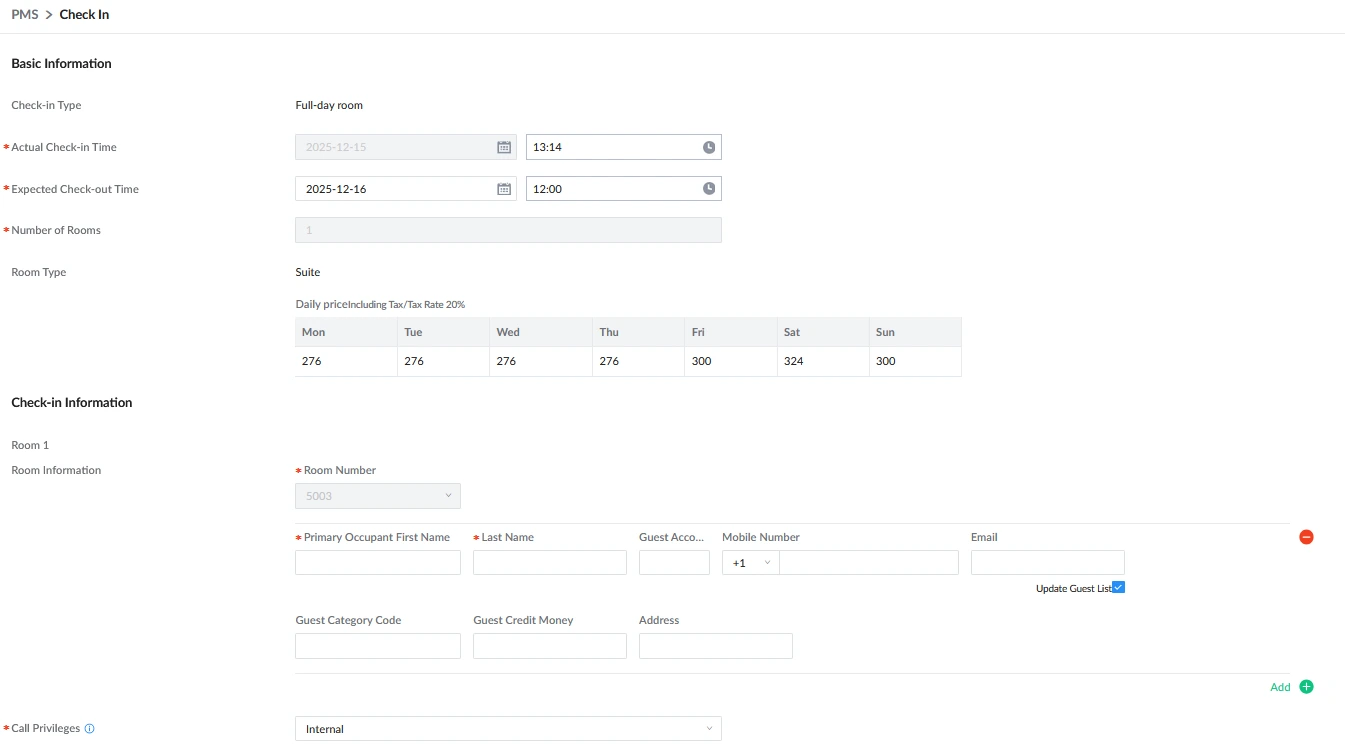Viewport: 1345px width, 754px height.
Task: Open the Call Privileges dropdown set to Internal
Action: 507,728
